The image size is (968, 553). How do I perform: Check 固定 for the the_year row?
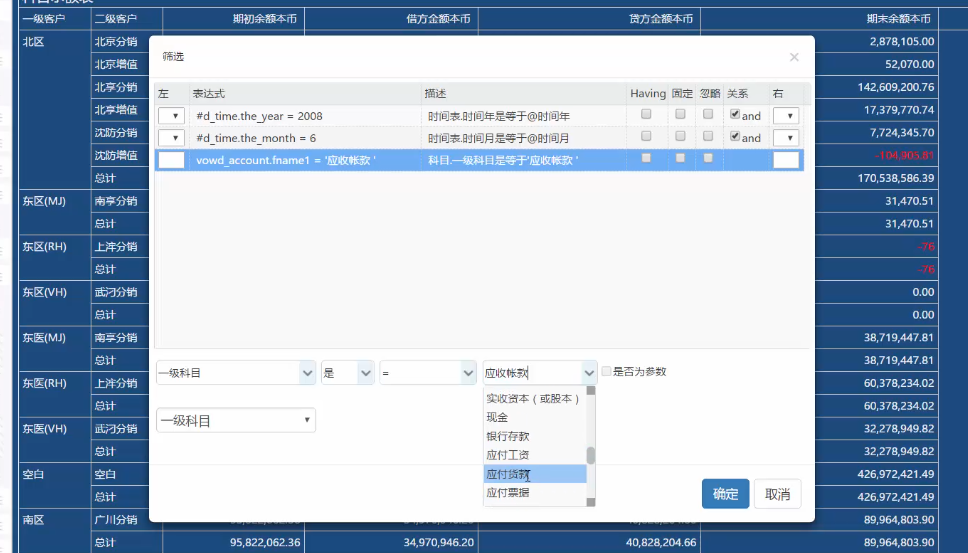pos(681,115)
